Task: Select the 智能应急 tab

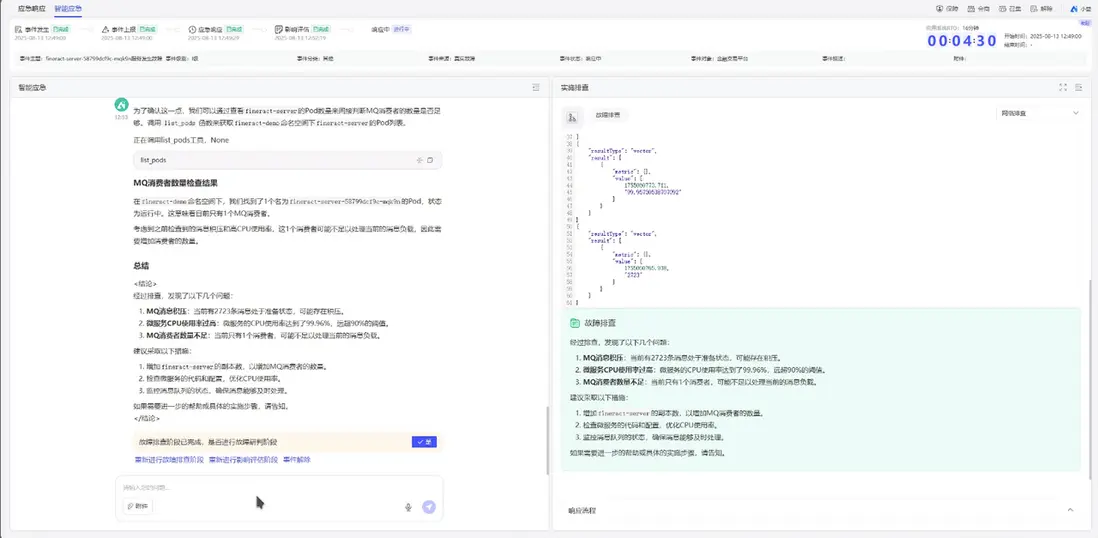Action: (x=68, y=8)
